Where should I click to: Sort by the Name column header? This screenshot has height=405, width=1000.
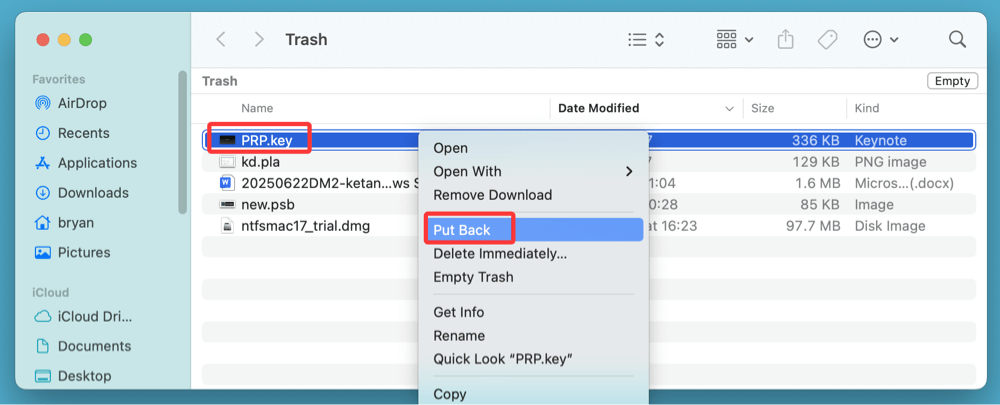pyautogui.click(x=257, y=108)
